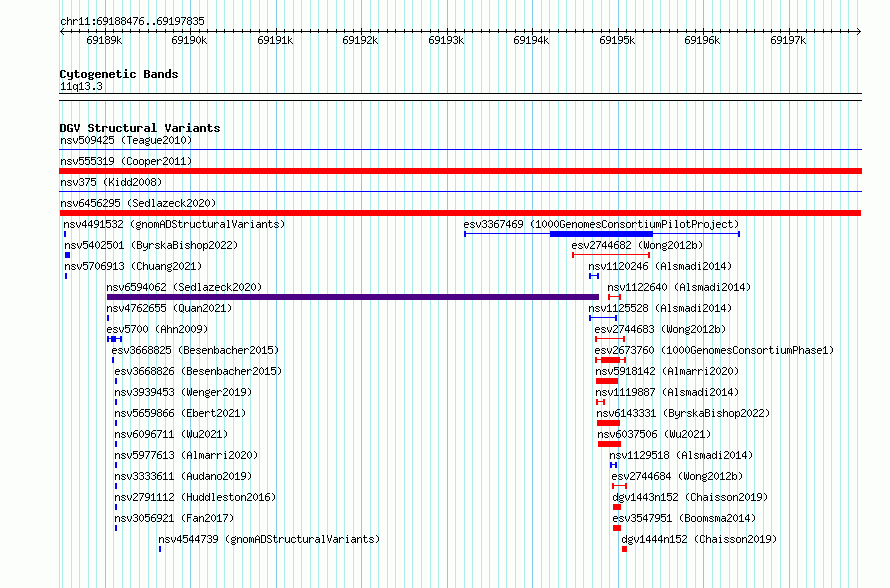Select the blue nsv1125528 interval glyph
Screen dimensions: 890x588
[x=603, y=318]
